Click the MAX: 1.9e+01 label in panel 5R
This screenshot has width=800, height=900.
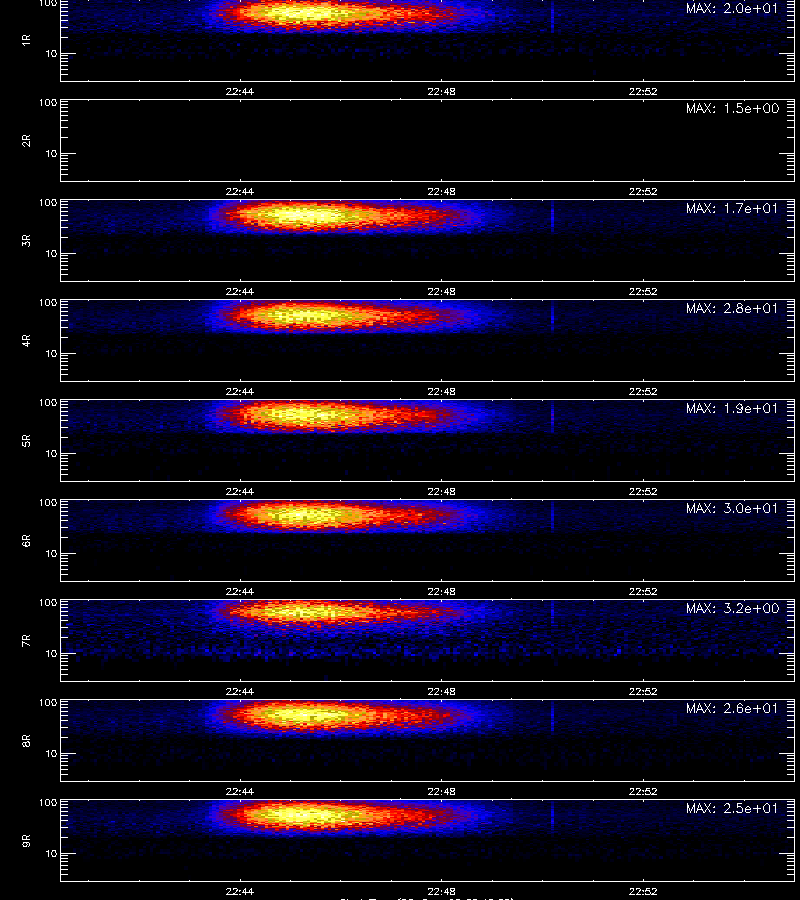(732, 408)
